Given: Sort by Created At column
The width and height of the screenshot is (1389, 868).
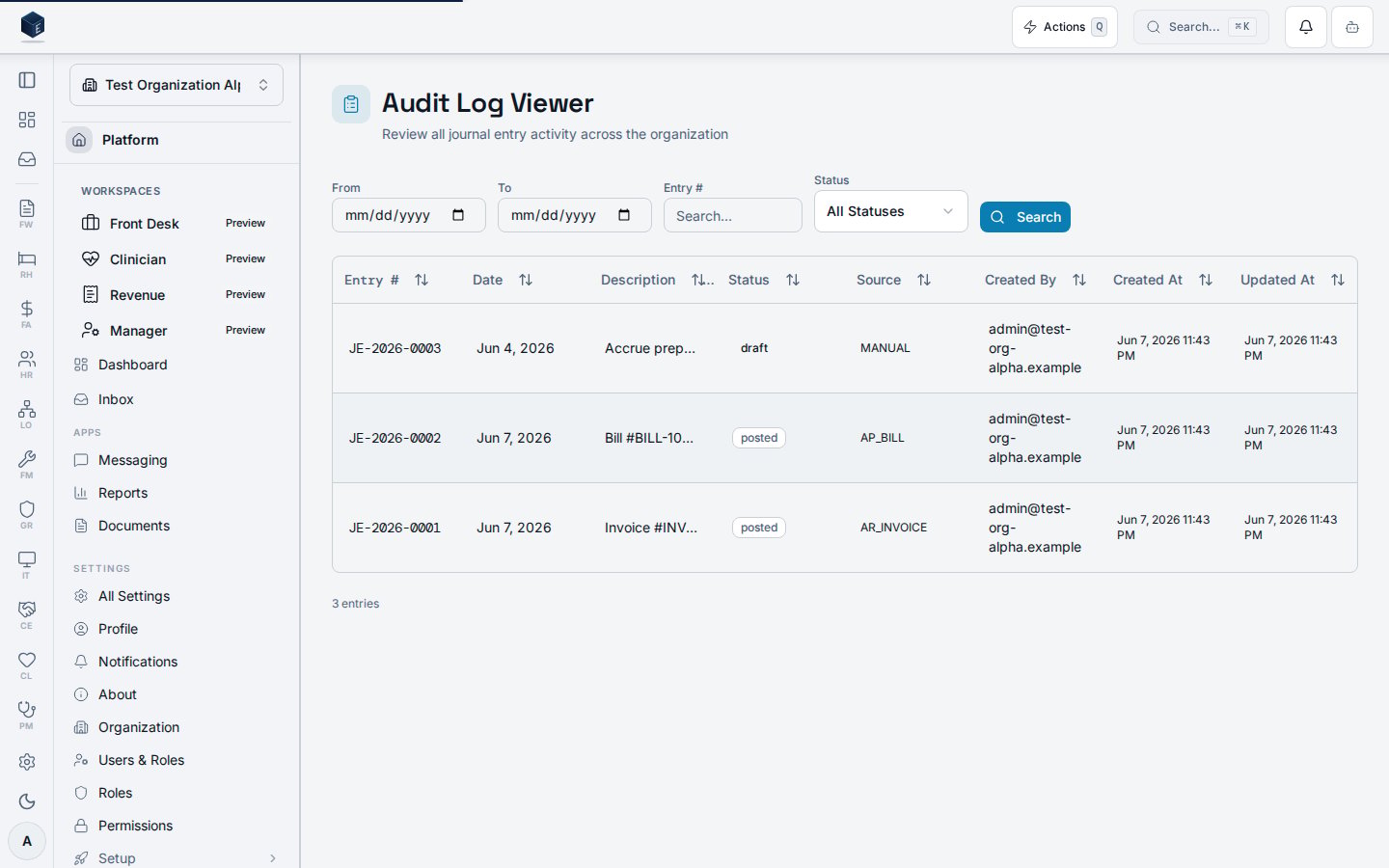Looking at the screenshot, I should pyautogui.click(x=1206, y=280).
